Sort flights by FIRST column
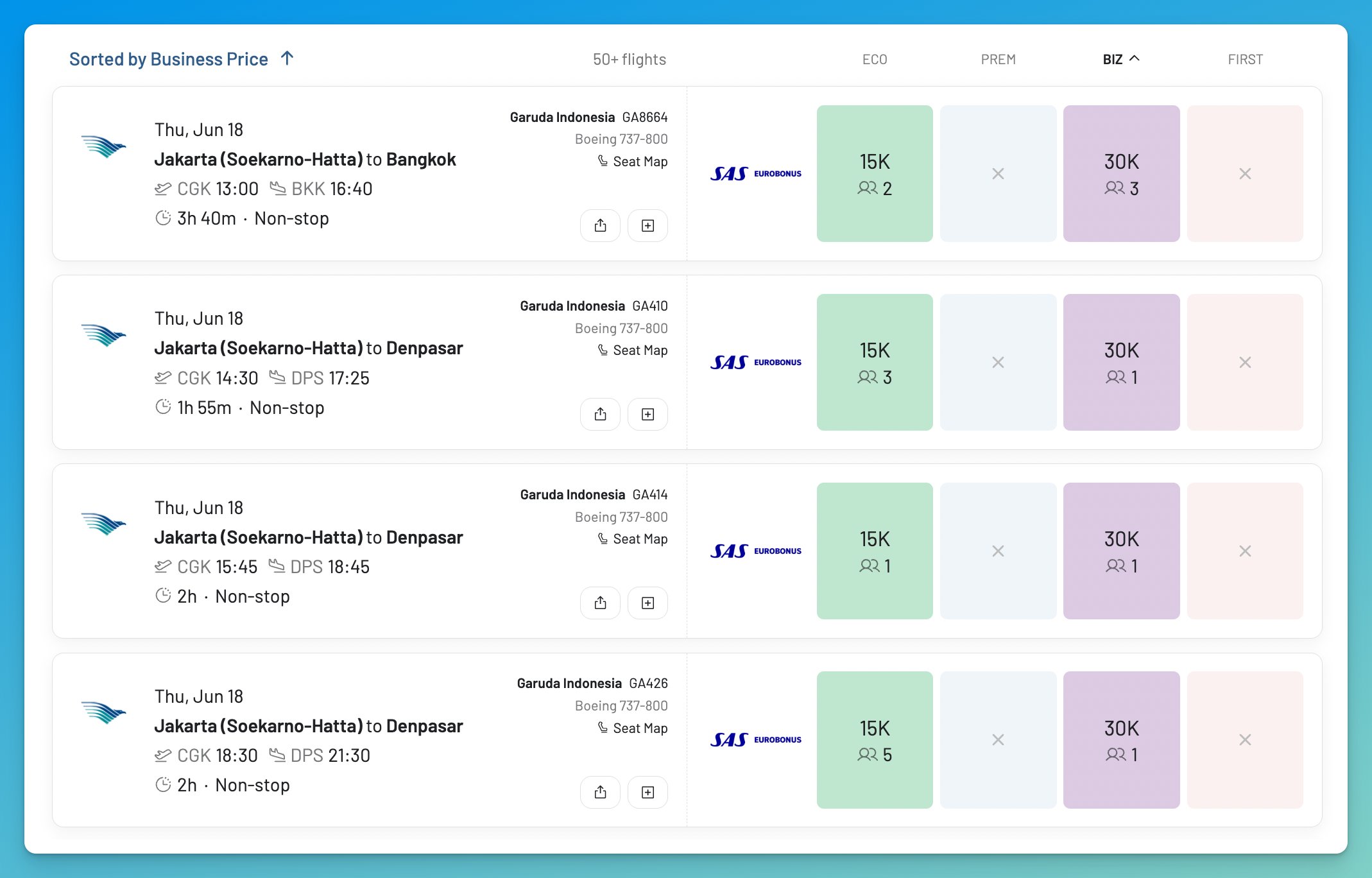 tap(1245, 59)
